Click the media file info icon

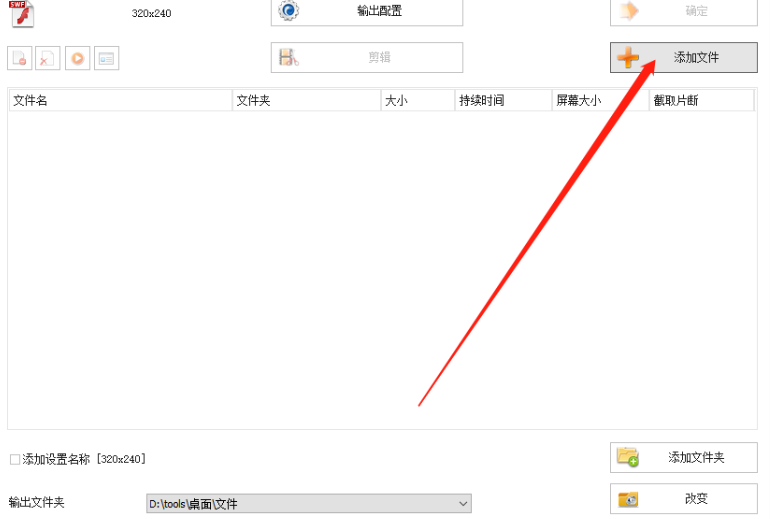(107, 58)
